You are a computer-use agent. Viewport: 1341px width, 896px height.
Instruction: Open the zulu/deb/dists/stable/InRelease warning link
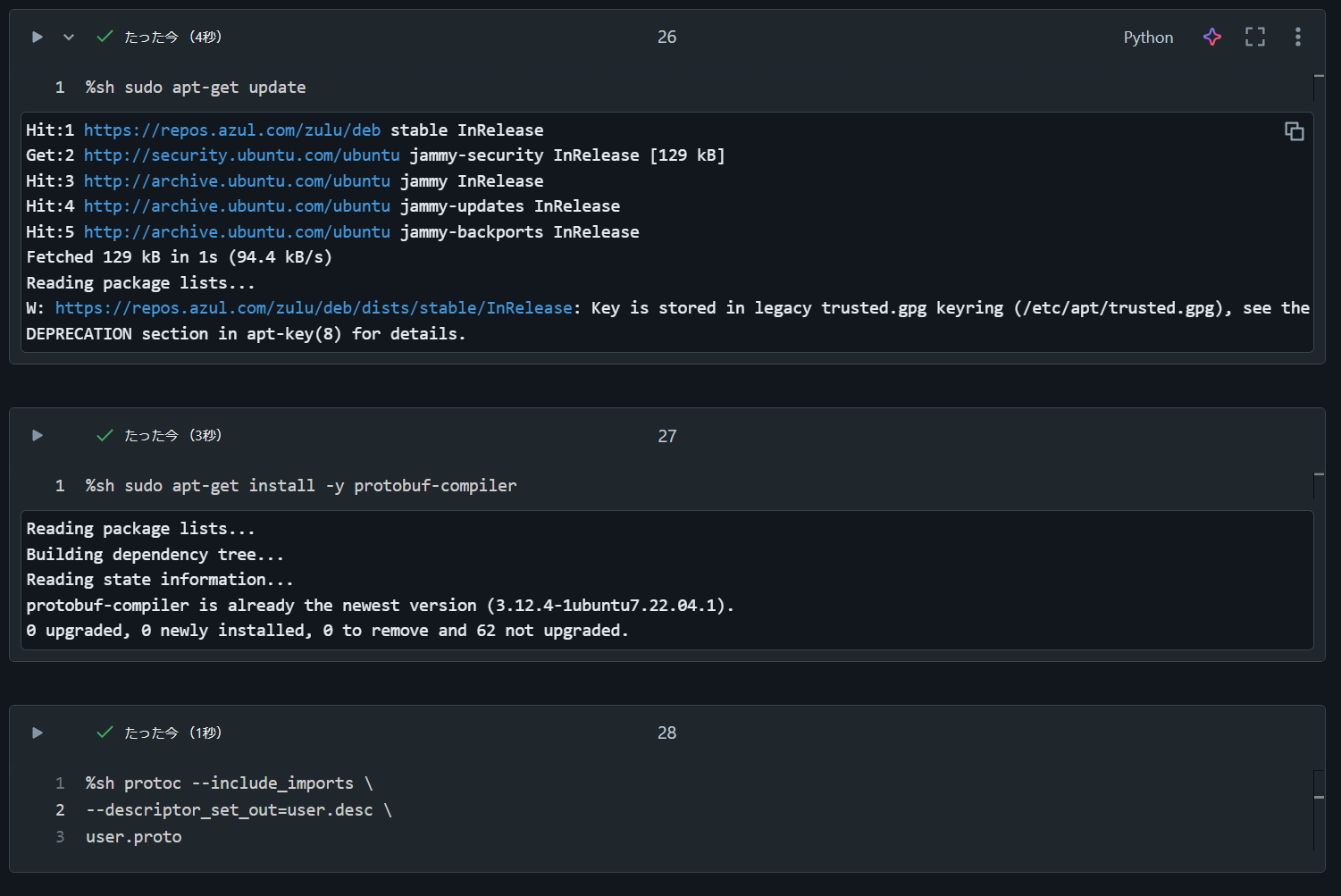tap(314, 308)
